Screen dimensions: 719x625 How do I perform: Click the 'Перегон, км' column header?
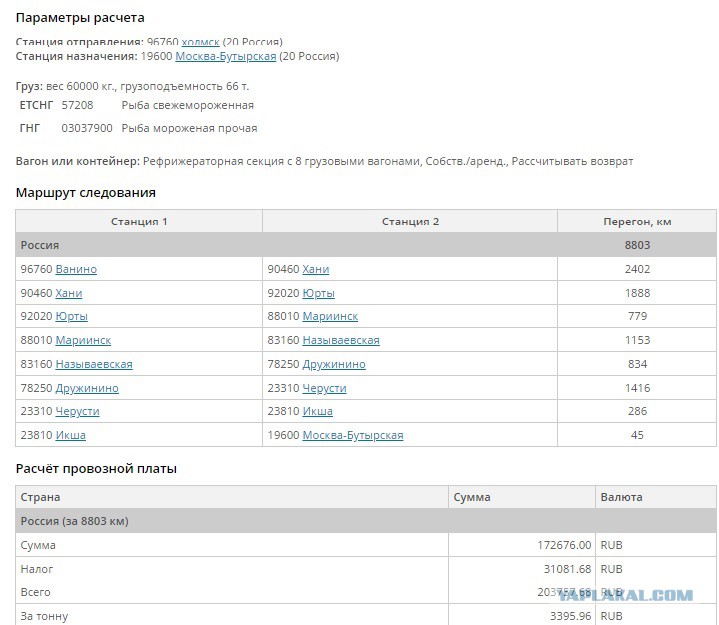637,221
